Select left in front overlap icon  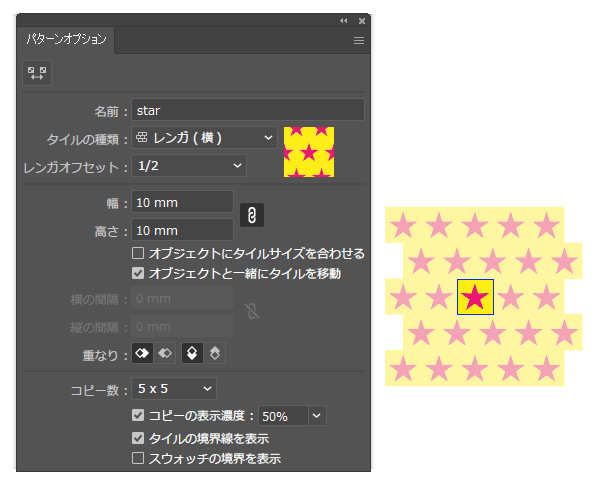pos(143,354)
